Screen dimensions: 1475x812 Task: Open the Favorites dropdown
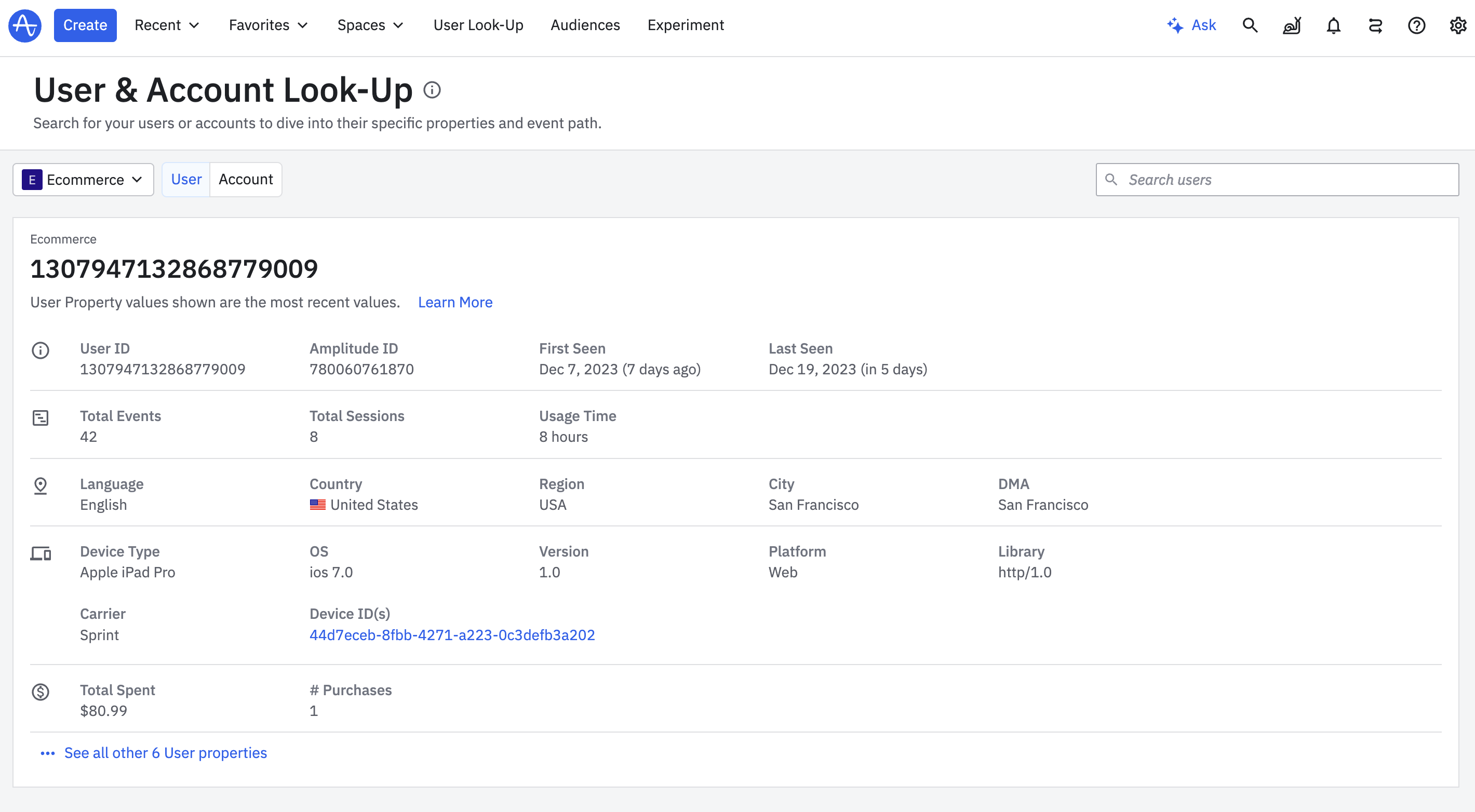click(268, 25)
